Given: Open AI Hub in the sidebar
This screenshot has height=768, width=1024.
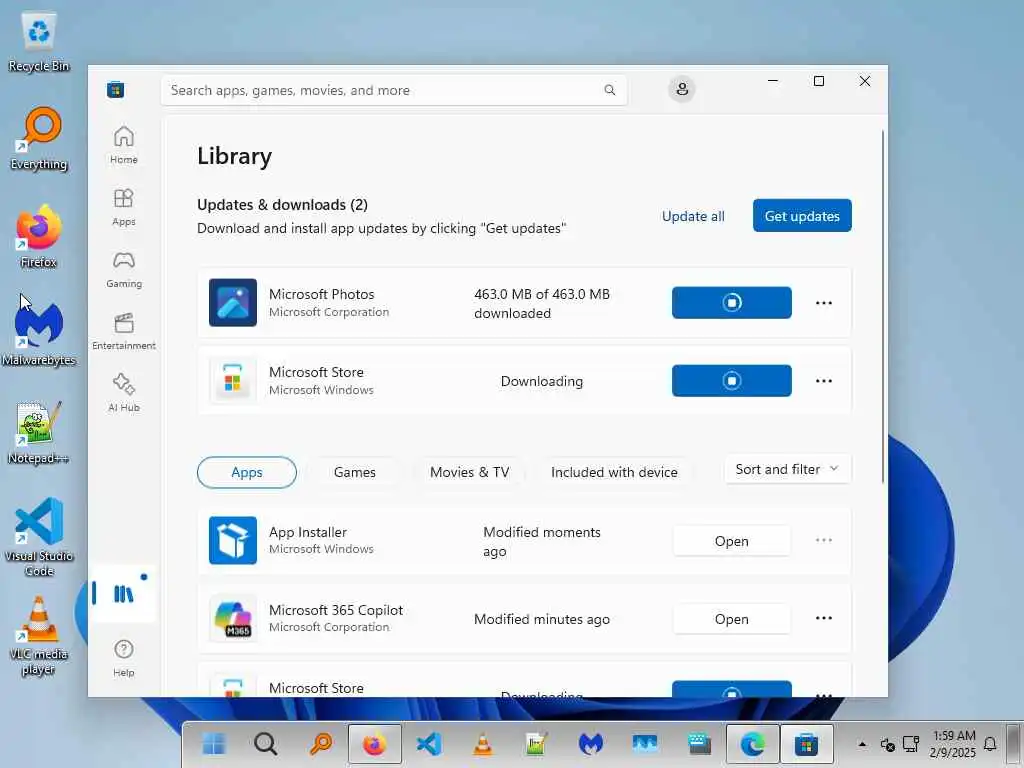Looking at the screenshot, I should (x=123, y=392).
